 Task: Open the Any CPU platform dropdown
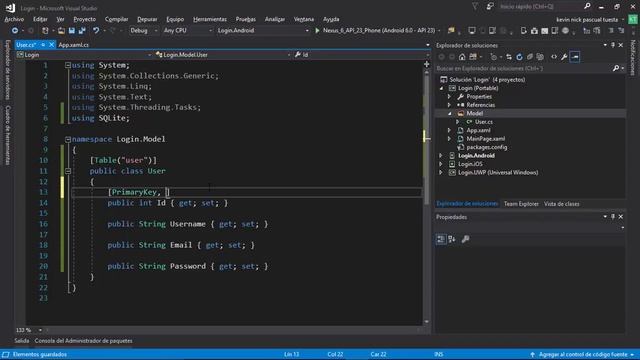pos(188,31)
